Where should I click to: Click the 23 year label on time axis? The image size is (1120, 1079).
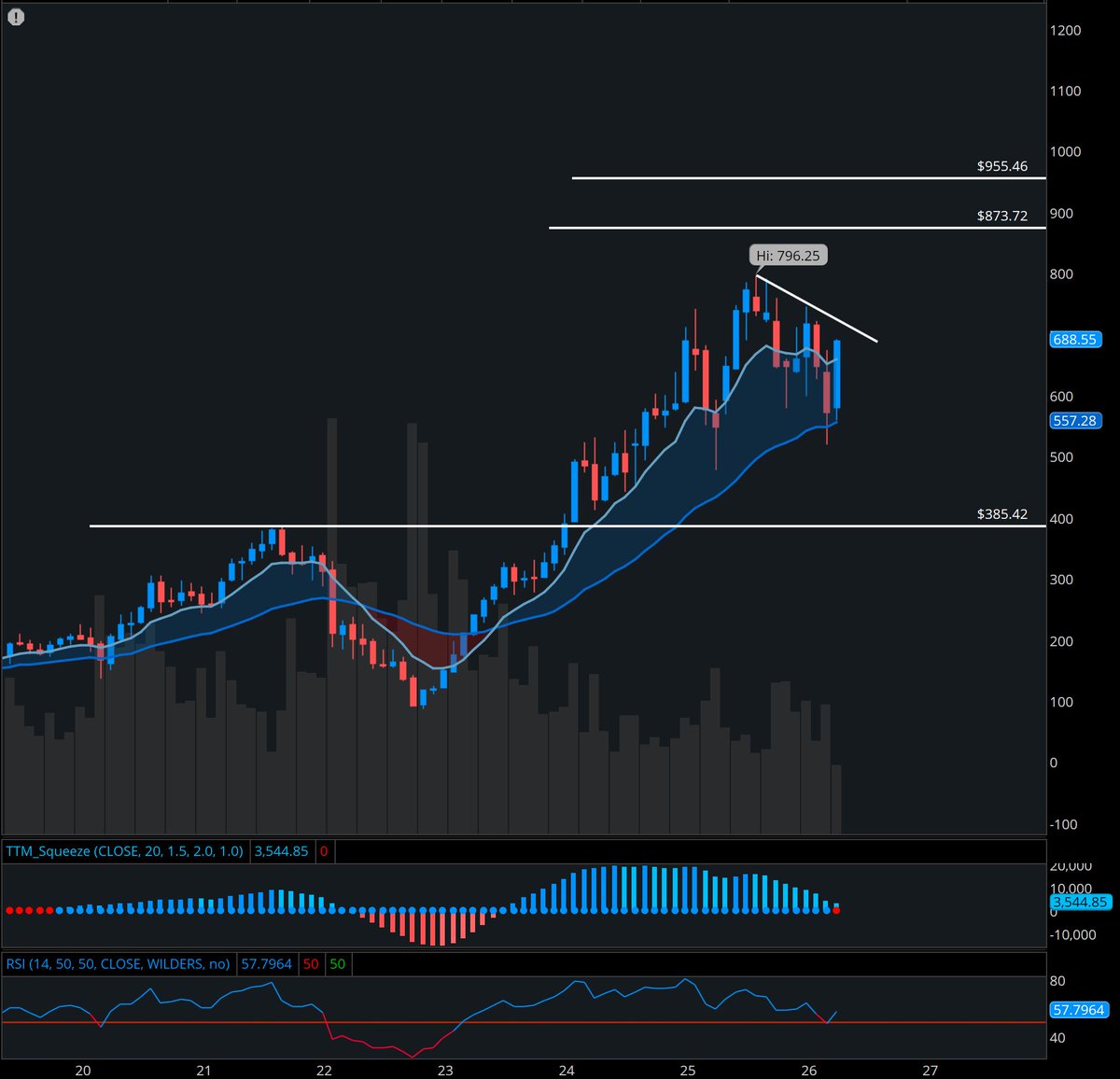coord(445,1071)
